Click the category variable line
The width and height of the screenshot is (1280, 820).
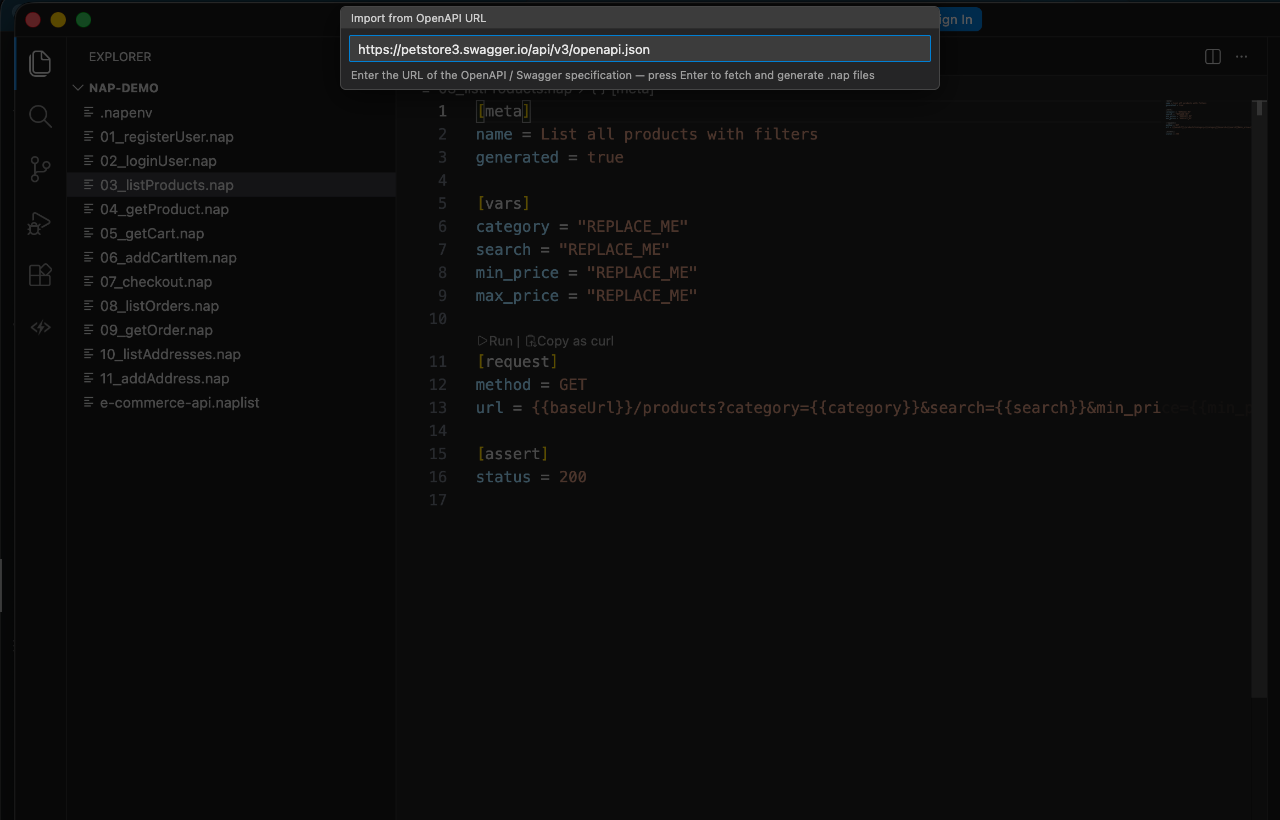582,227
